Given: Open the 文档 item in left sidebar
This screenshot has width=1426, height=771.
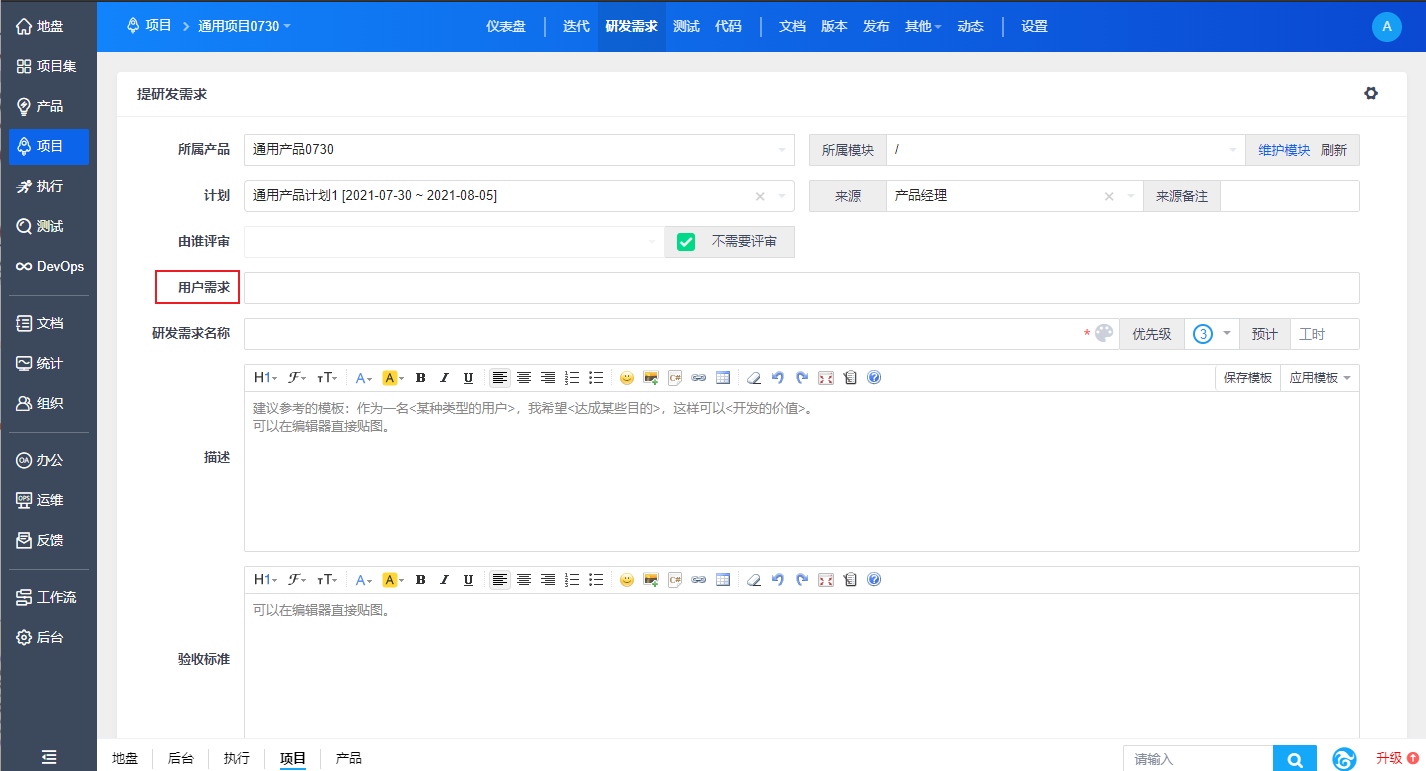Looking at the screenshot, I should 49,323.
